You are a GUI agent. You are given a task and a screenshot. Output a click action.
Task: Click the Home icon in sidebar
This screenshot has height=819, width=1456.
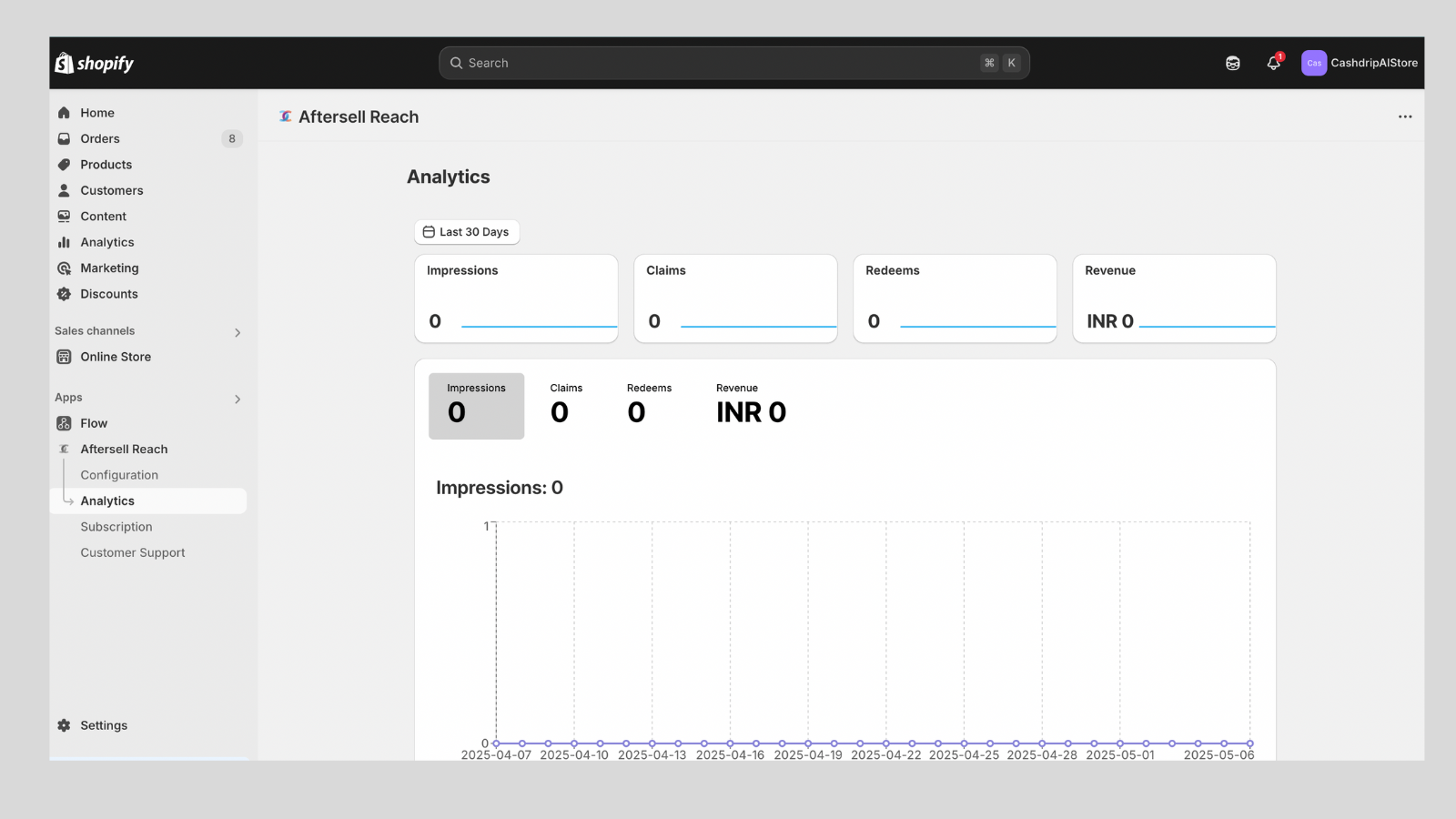click(x=64, y=113)
